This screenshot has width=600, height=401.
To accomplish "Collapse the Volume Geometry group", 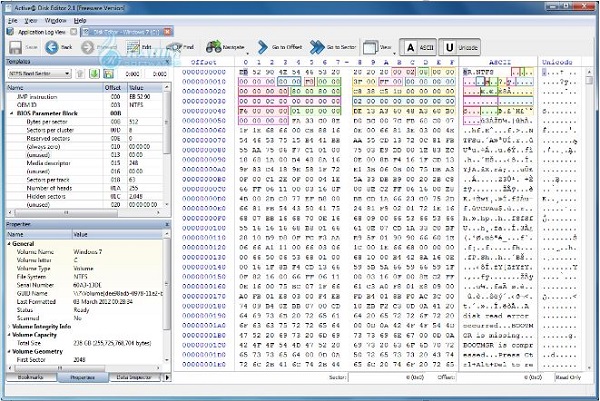I will coord(9,351).
